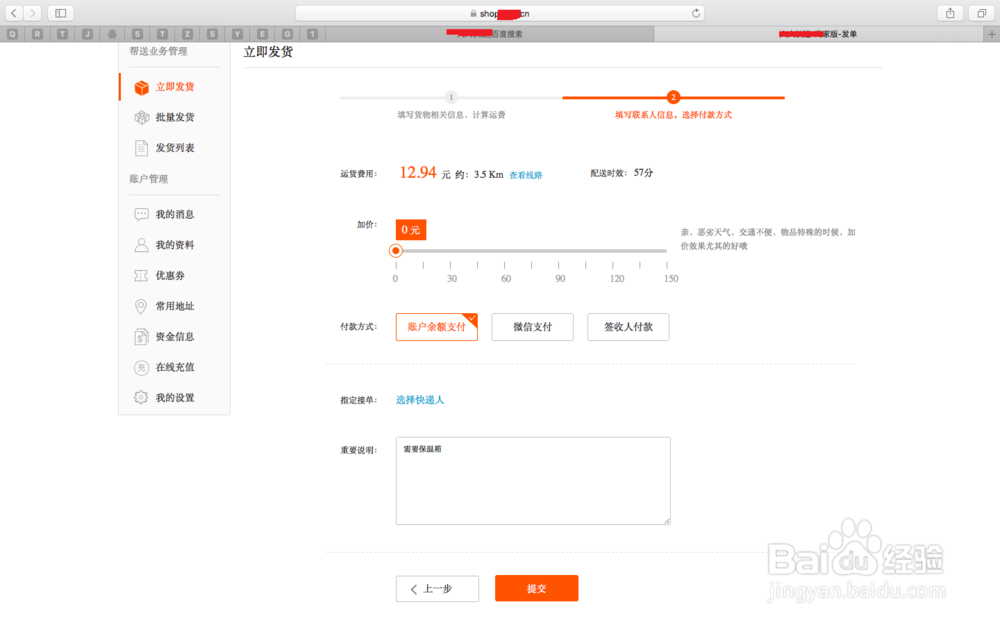Screen dimensions: 1000x625
Task: Submit the order with 提交 button
Action: pyautogui.click(x=536, y=589)
